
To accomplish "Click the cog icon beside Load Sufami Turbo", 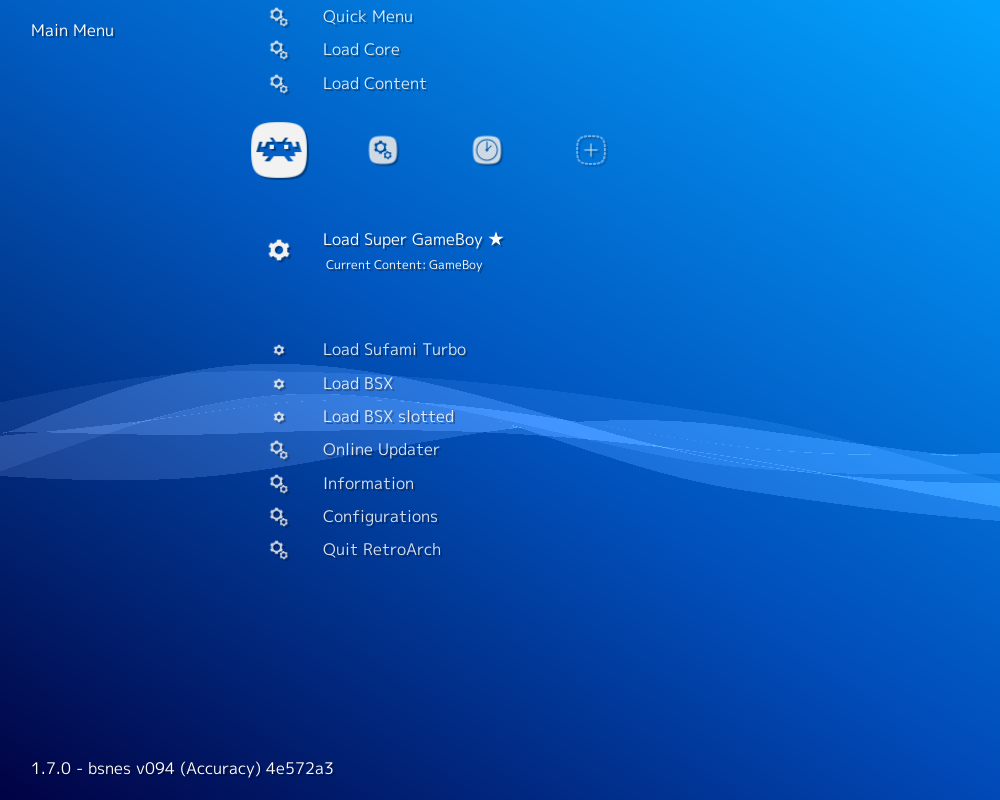I will pyautogui.click(x=279, y=350).
